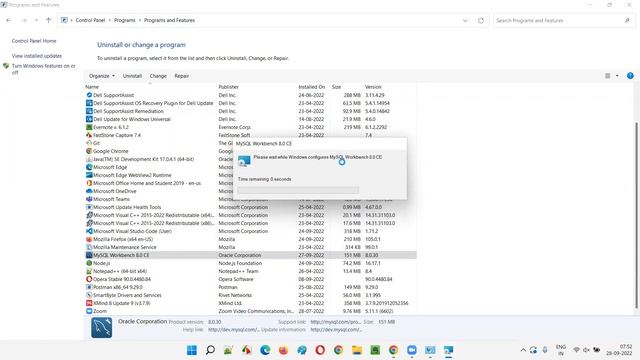Viewport: 640px width, 360px height.
Task: Launch Opera from the taskbar
Action: point(320,350)
